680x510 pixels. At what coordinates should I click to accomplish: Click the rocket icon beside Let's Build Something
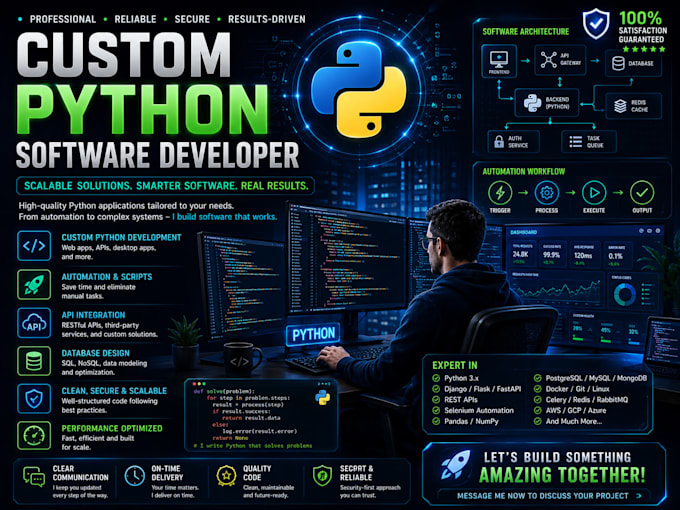[x=455, y=464]
